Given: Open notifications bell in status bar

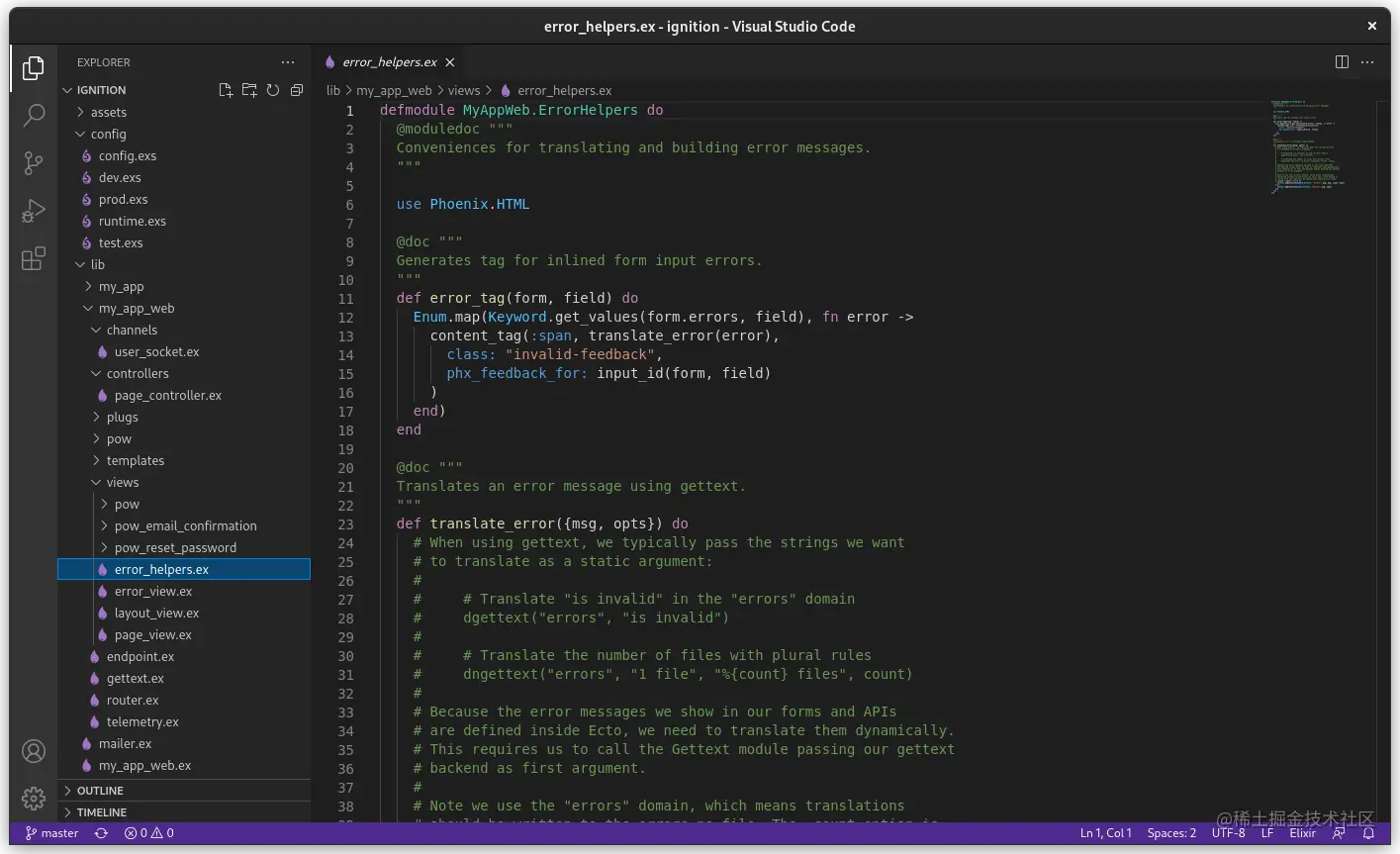Looking at the screenshot, I should tap(1368, 833).
